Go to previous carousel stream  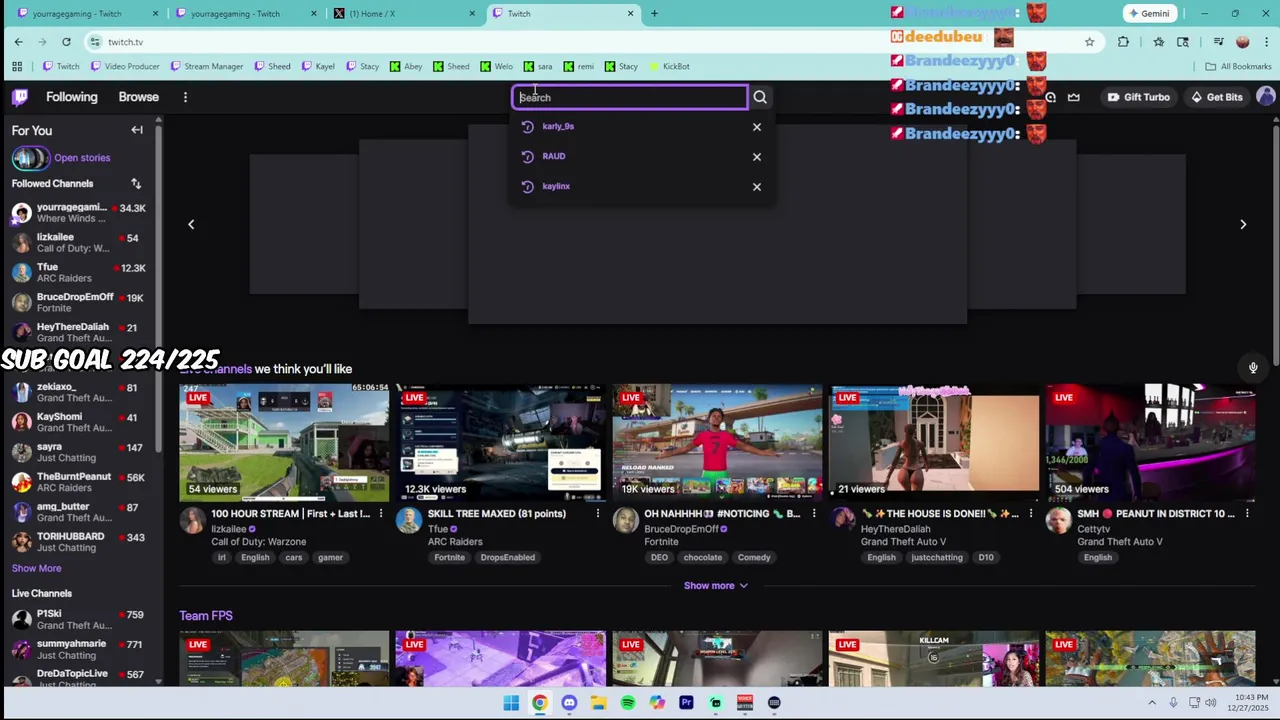pos(191,224)
